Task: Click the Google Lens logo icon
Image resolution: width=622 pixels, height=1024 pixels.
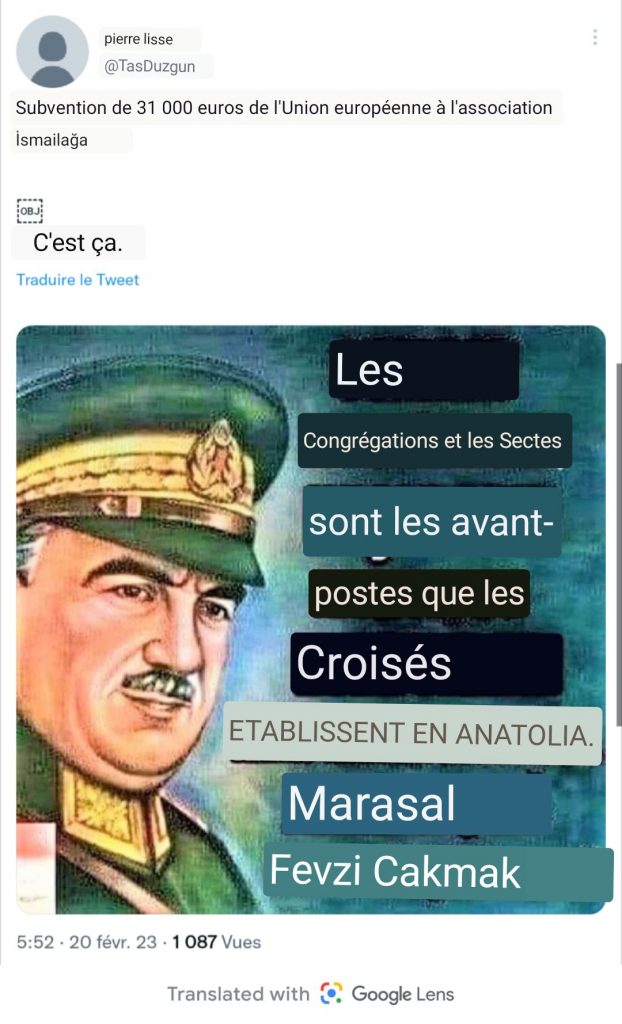Action: pyautogui.click(x=331, y=993)
